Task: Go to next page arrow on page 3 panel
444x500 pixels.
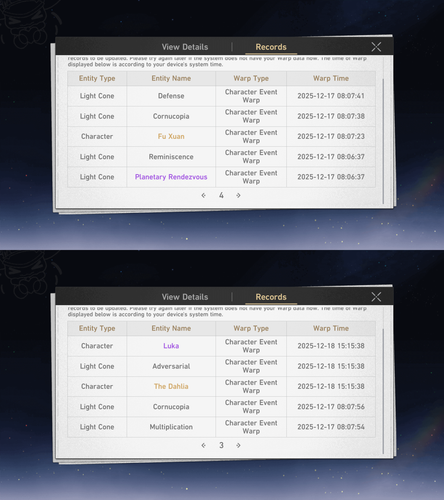Action: tap(238, 445)
